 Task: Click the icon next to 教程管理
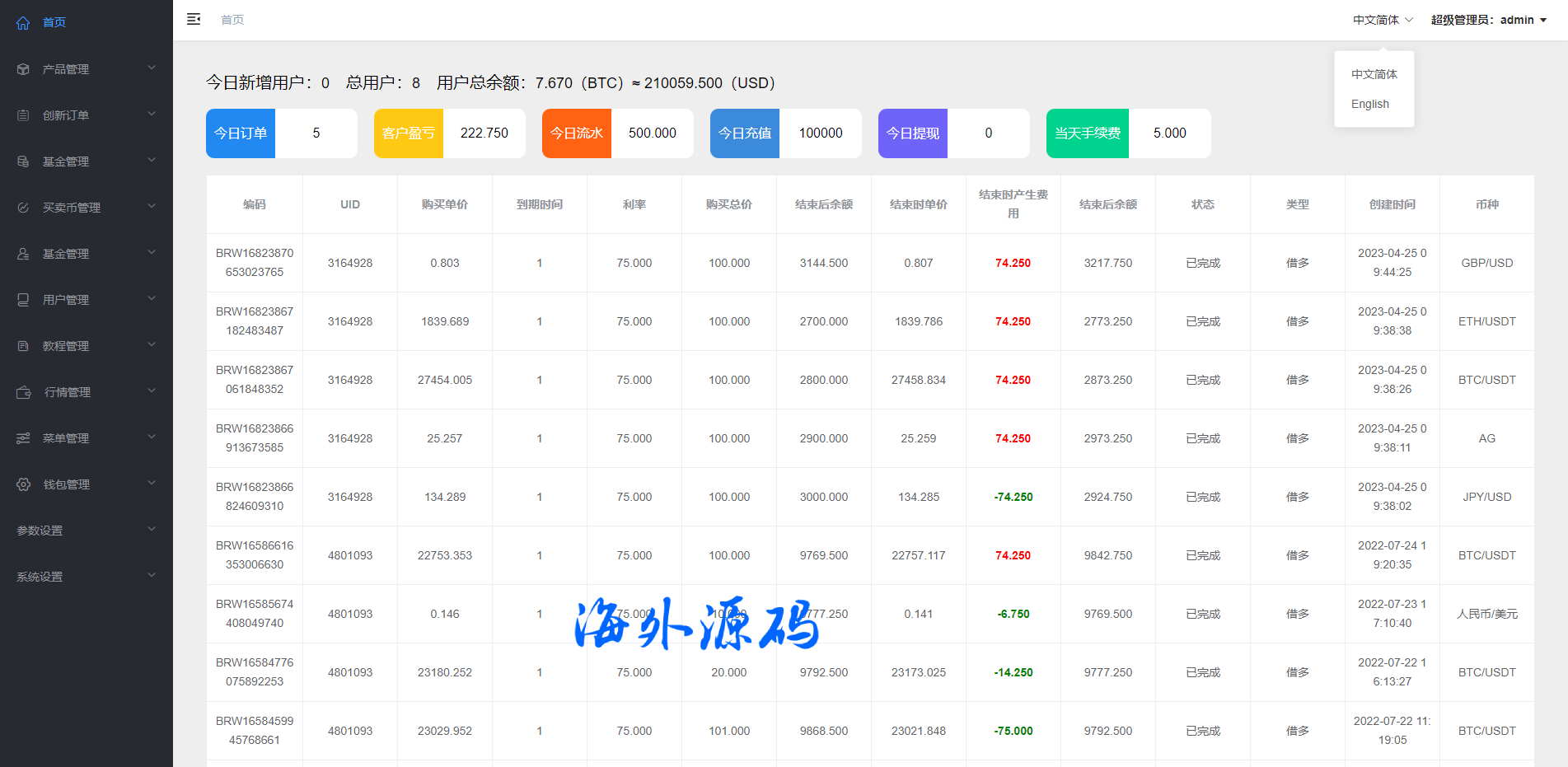tap(23, 346)
